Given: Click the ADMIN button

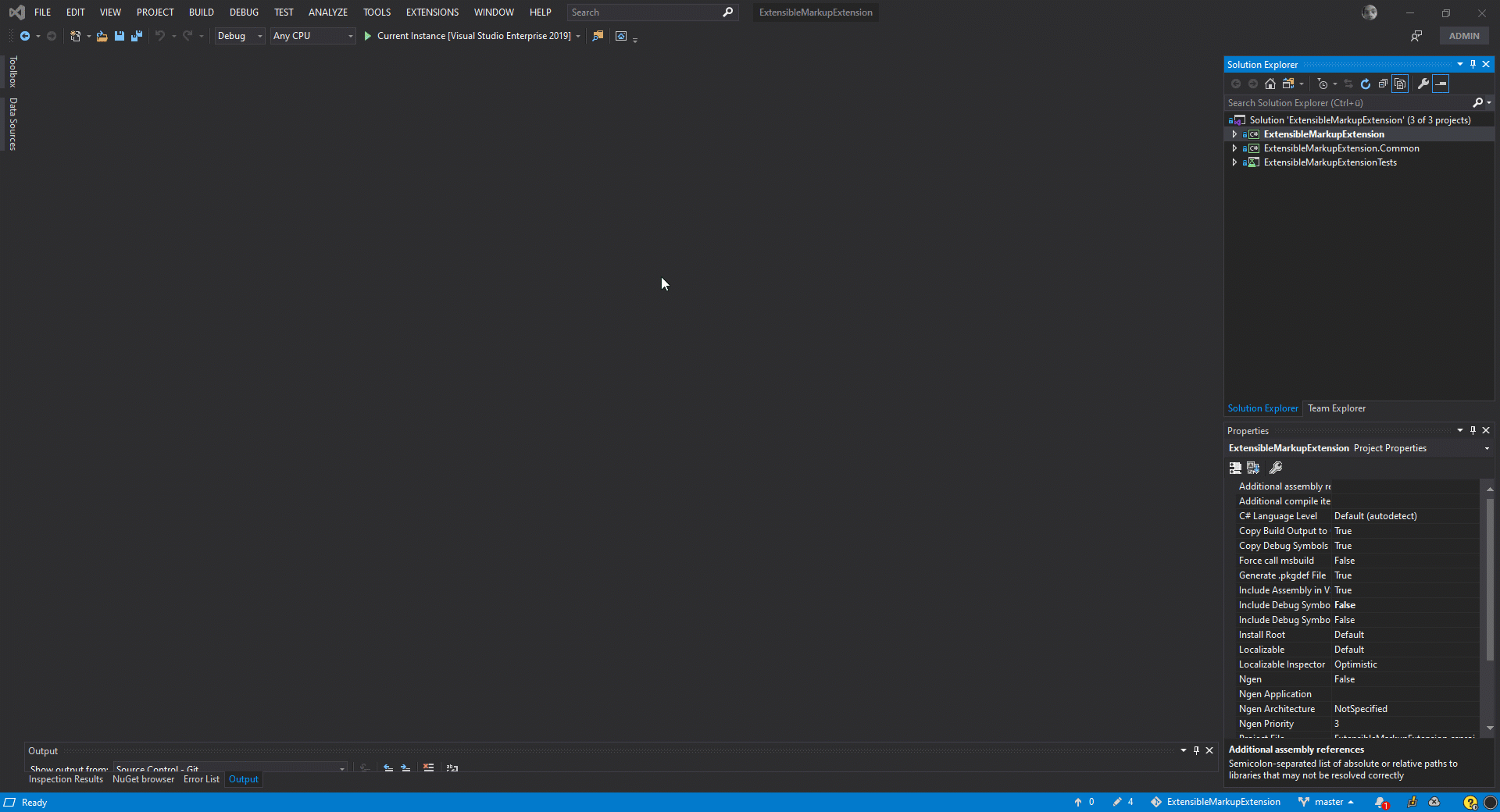Looking at the screenshot, I should click(1464, 36).
